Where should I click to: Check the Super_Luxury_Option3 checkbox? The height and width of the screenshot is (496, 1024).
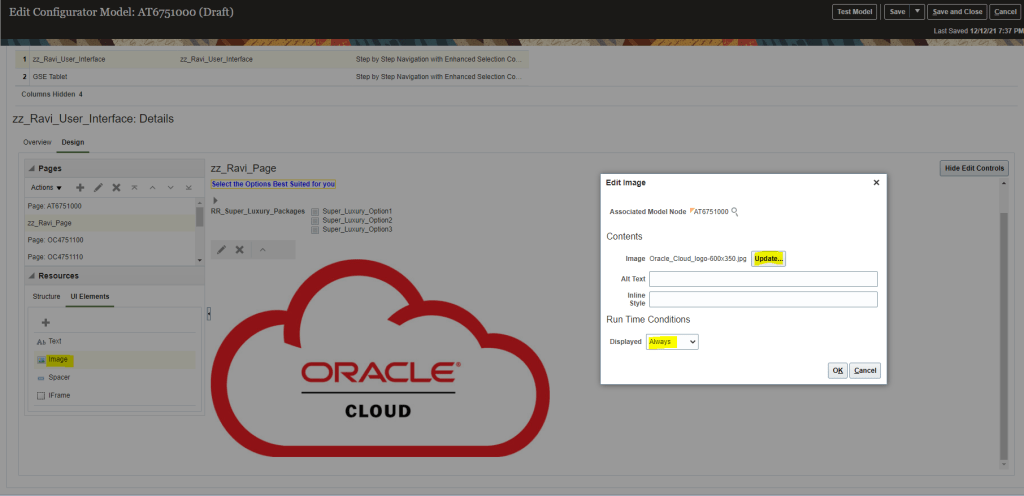pyautogui.click(x=315, y=230)
